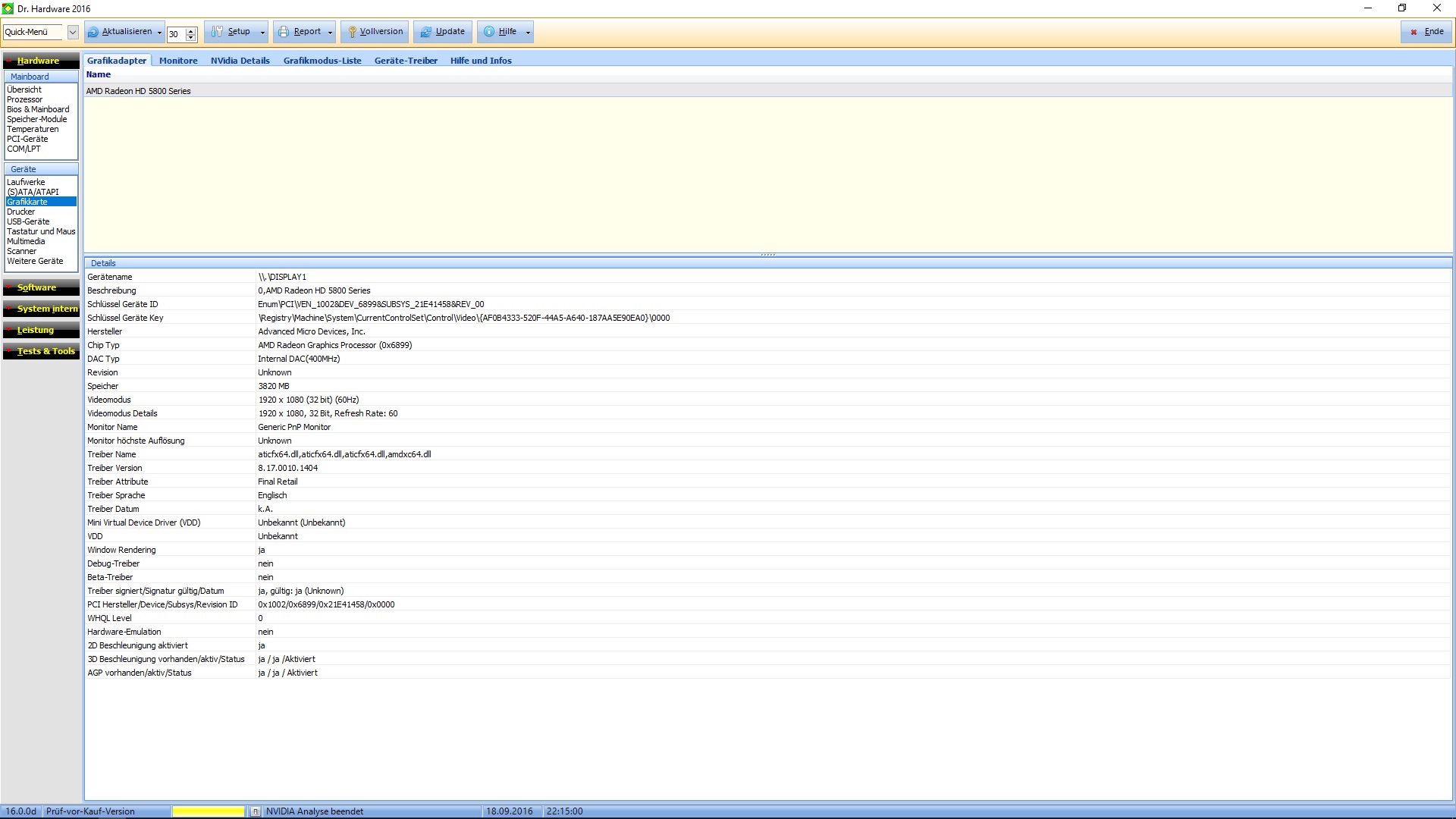
Task: Select Temperaturen in the Mainboard list
Action: coord(32,129)
